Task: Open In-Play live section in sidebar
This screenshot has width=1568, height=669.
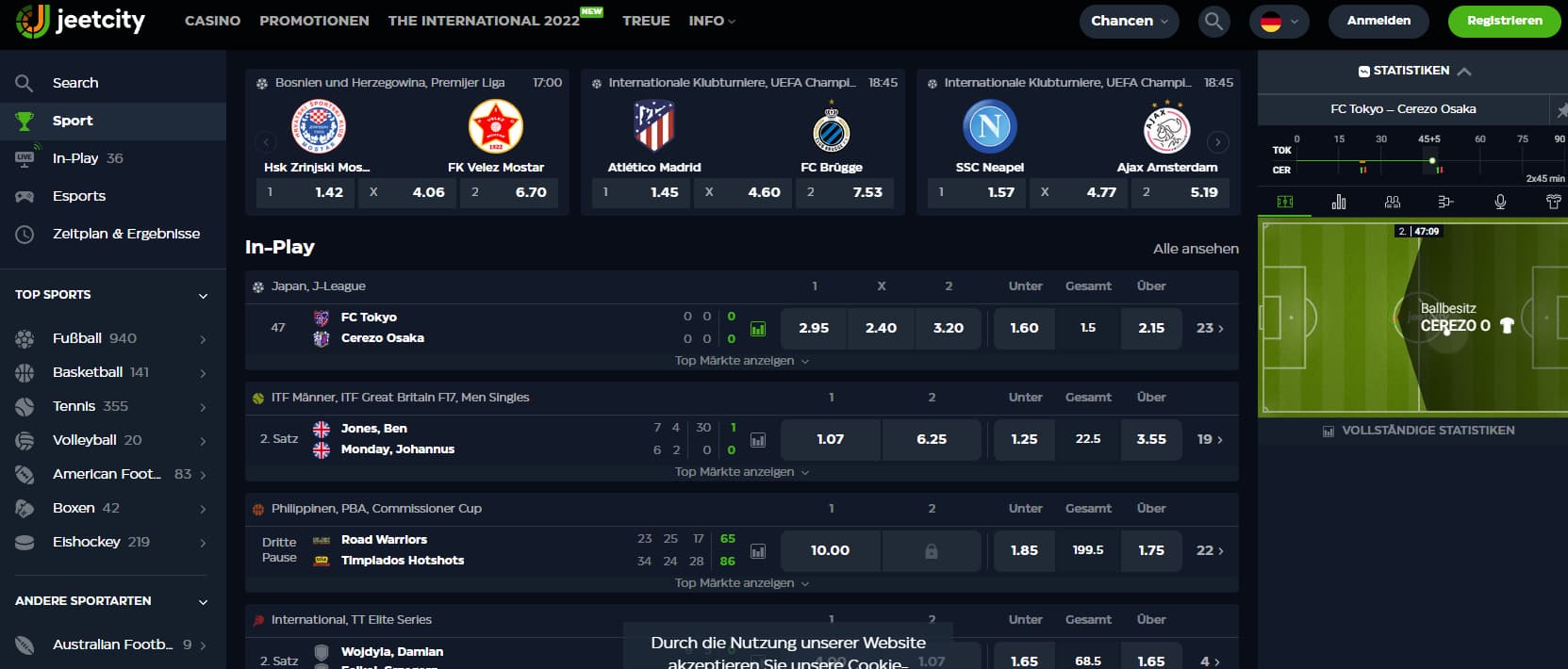Action: (113, 158)
